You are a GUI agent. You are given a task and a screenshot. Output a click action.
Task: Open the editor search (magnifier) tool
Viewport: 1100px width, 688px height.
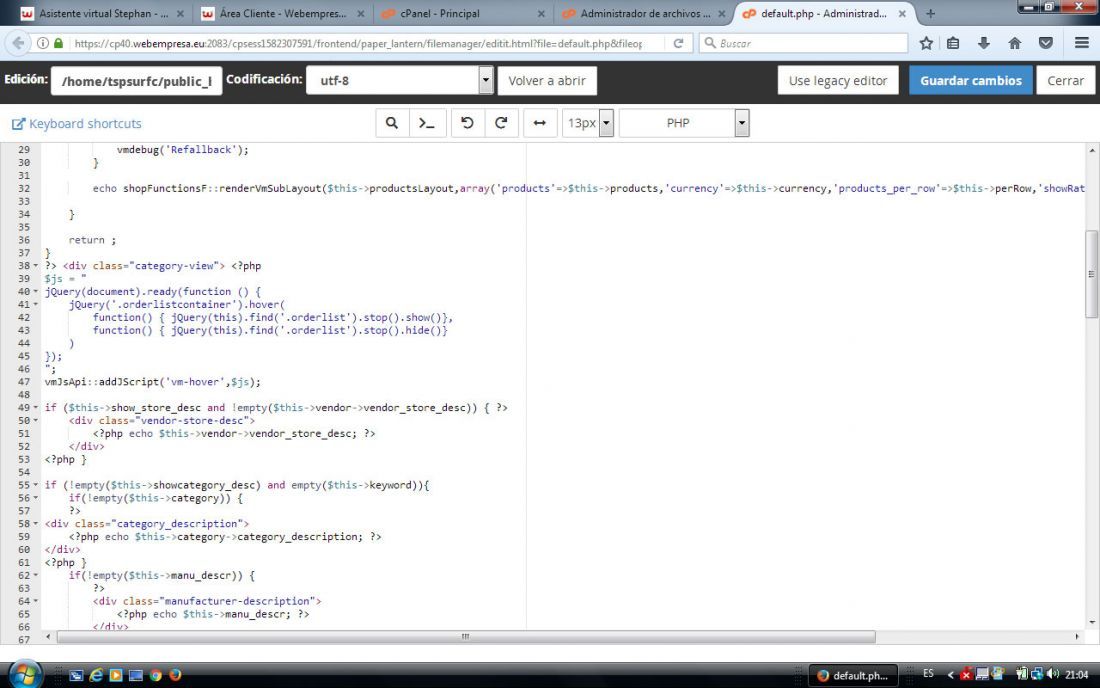(x=392, y=123)
